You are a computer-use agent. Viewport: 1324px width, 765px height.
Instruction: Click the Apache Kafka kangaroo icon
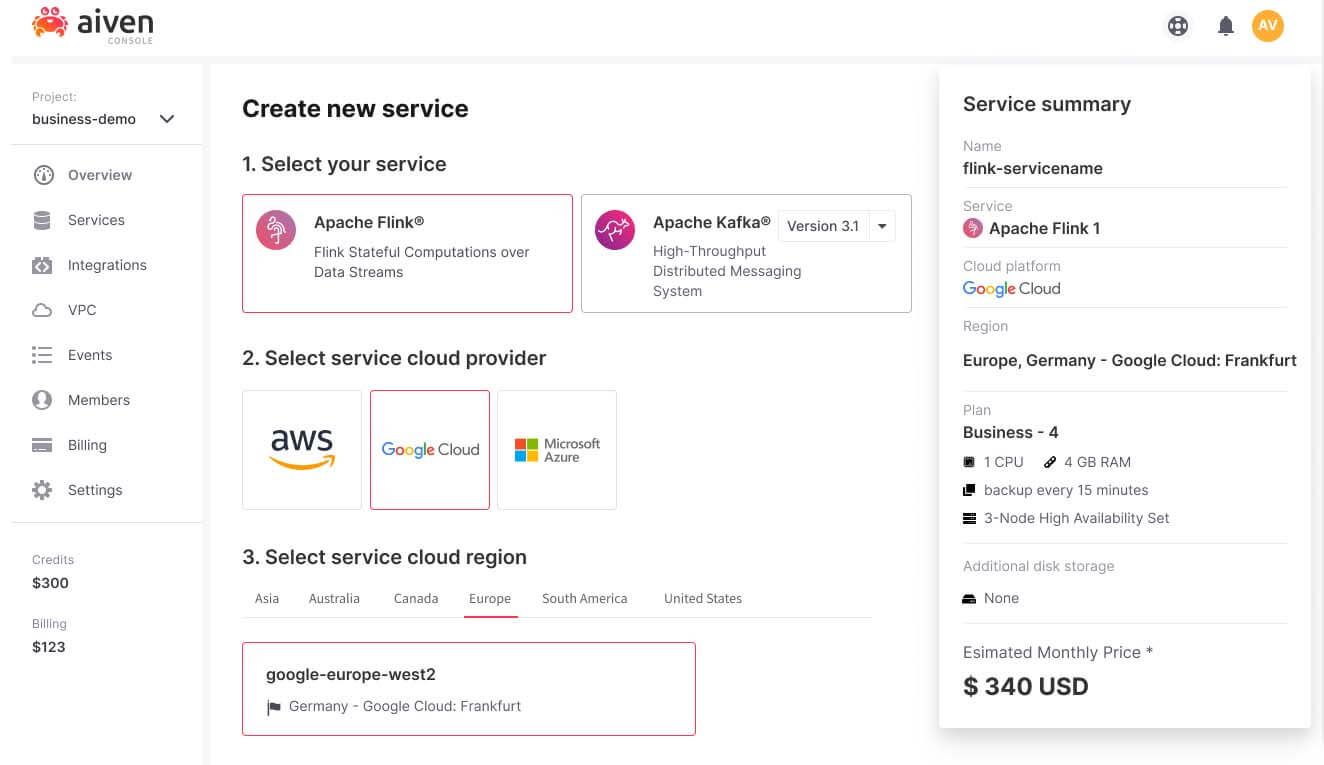pyautogui.click(x=615, y=230)
